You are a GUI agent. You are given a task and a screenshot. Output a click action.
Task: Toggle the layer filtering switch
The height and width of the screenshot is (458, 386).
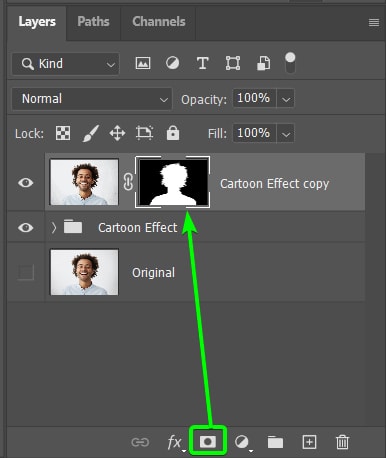(x=290, y=62)
